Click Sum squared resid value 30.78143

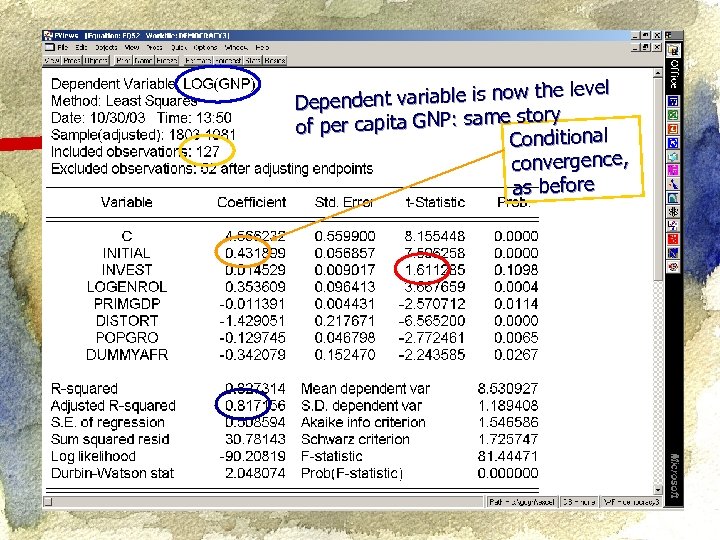click(255, 439)
